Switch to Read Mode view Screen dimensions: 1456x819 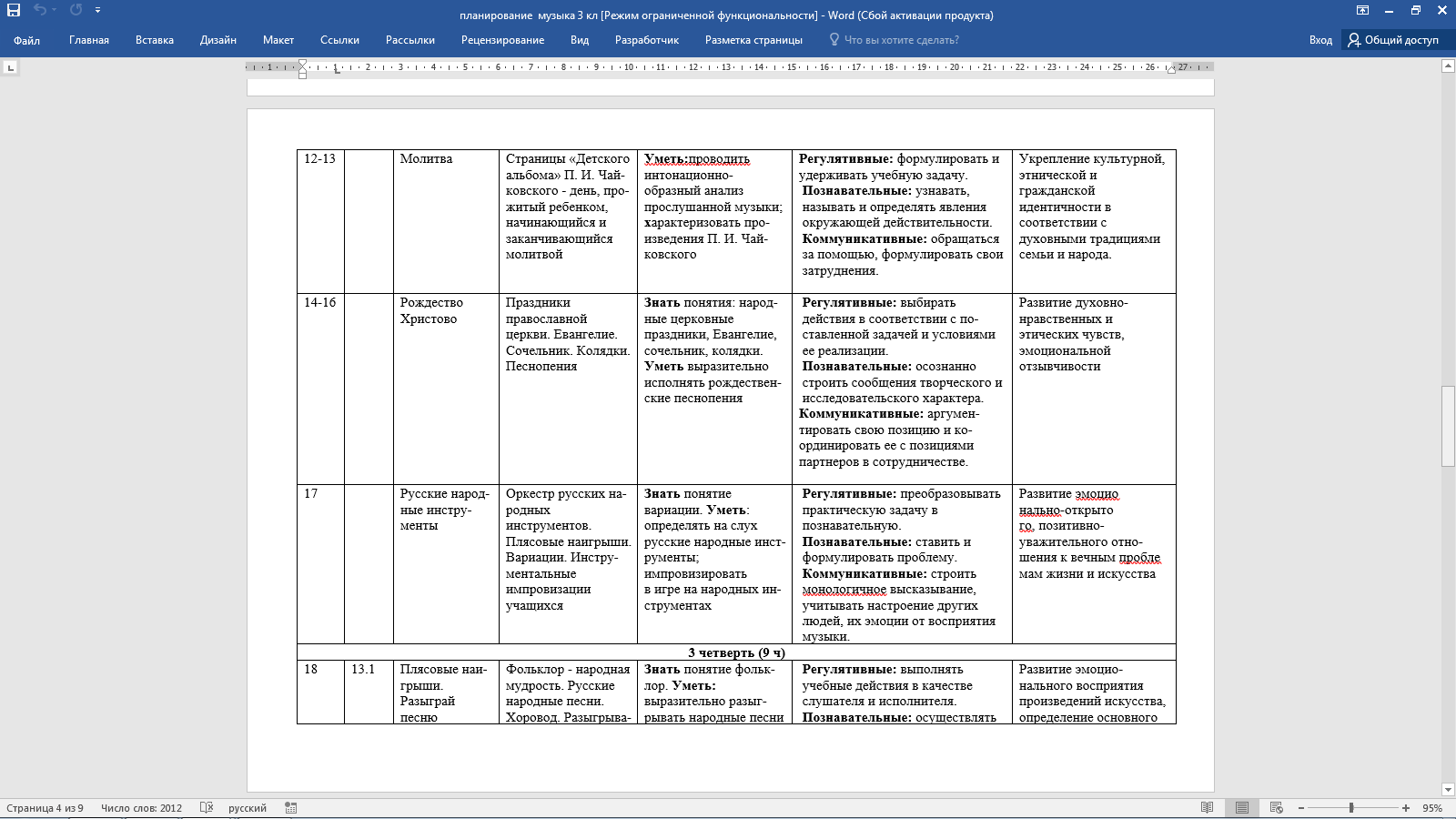pyautogui.click(x=1207, y=807)
